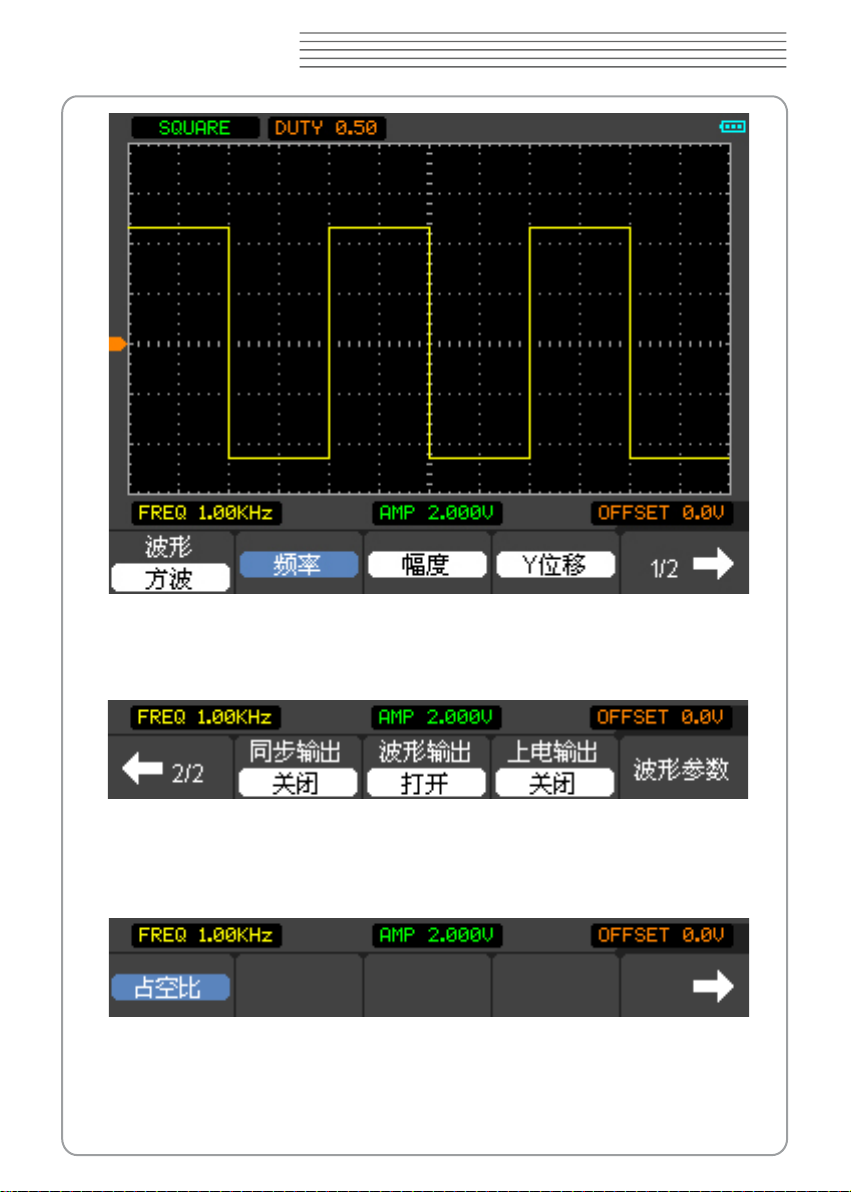851x1192 pixels.
Task: Click OFFSET 0.0V in the 占空比 menu strip
Action: tap(662, 935)
